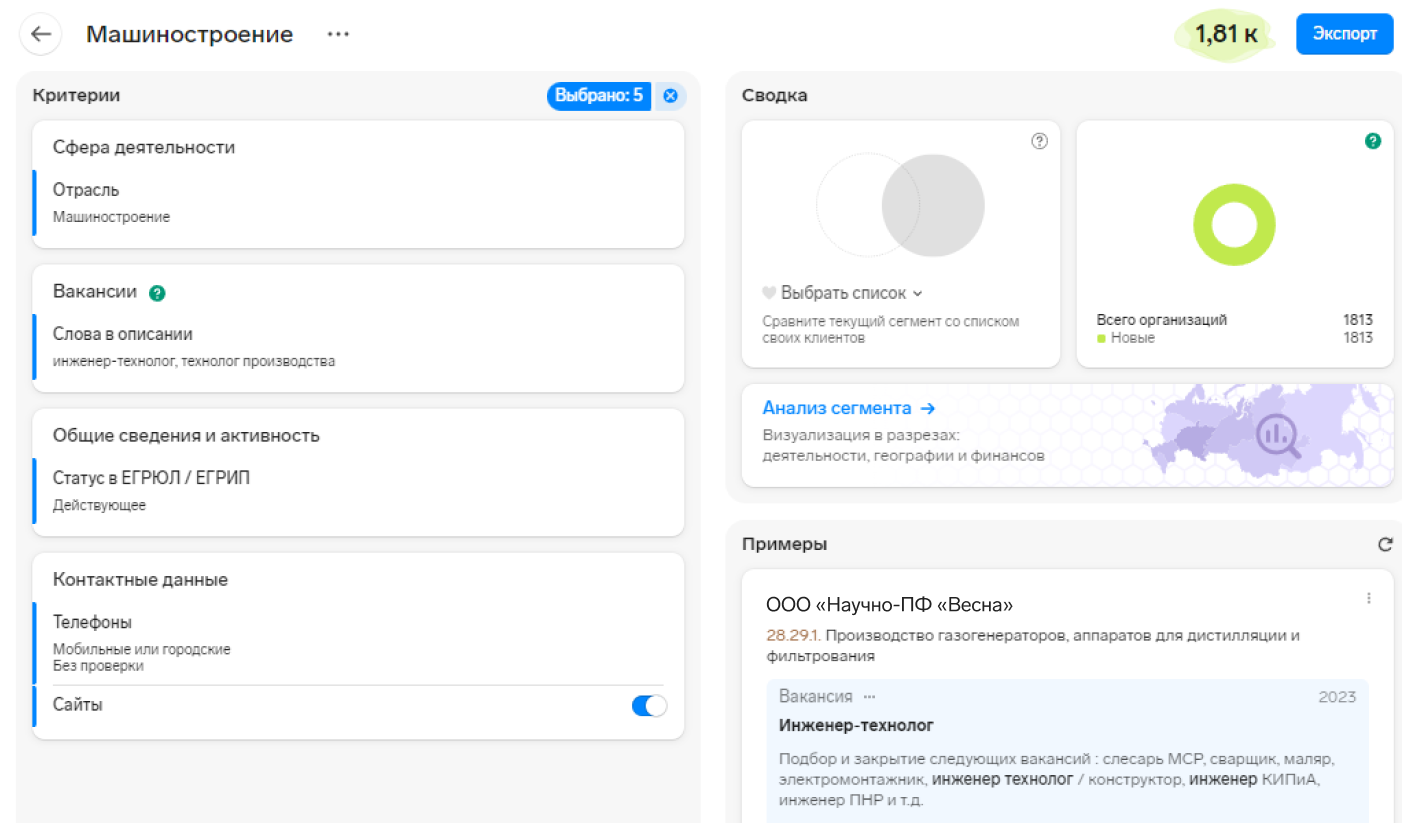Click the back arrow button
This screenshot has width=1418, height=823.
point(41,34)
